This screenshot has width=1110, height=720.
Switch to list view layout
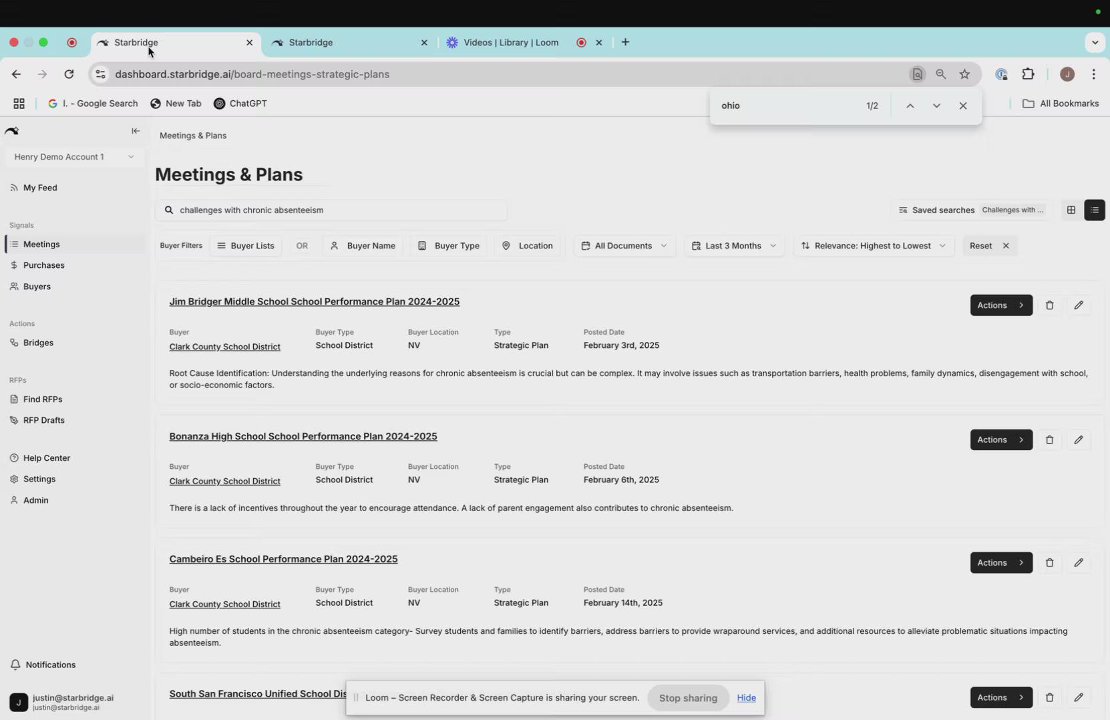click(x=1094, y=210)
